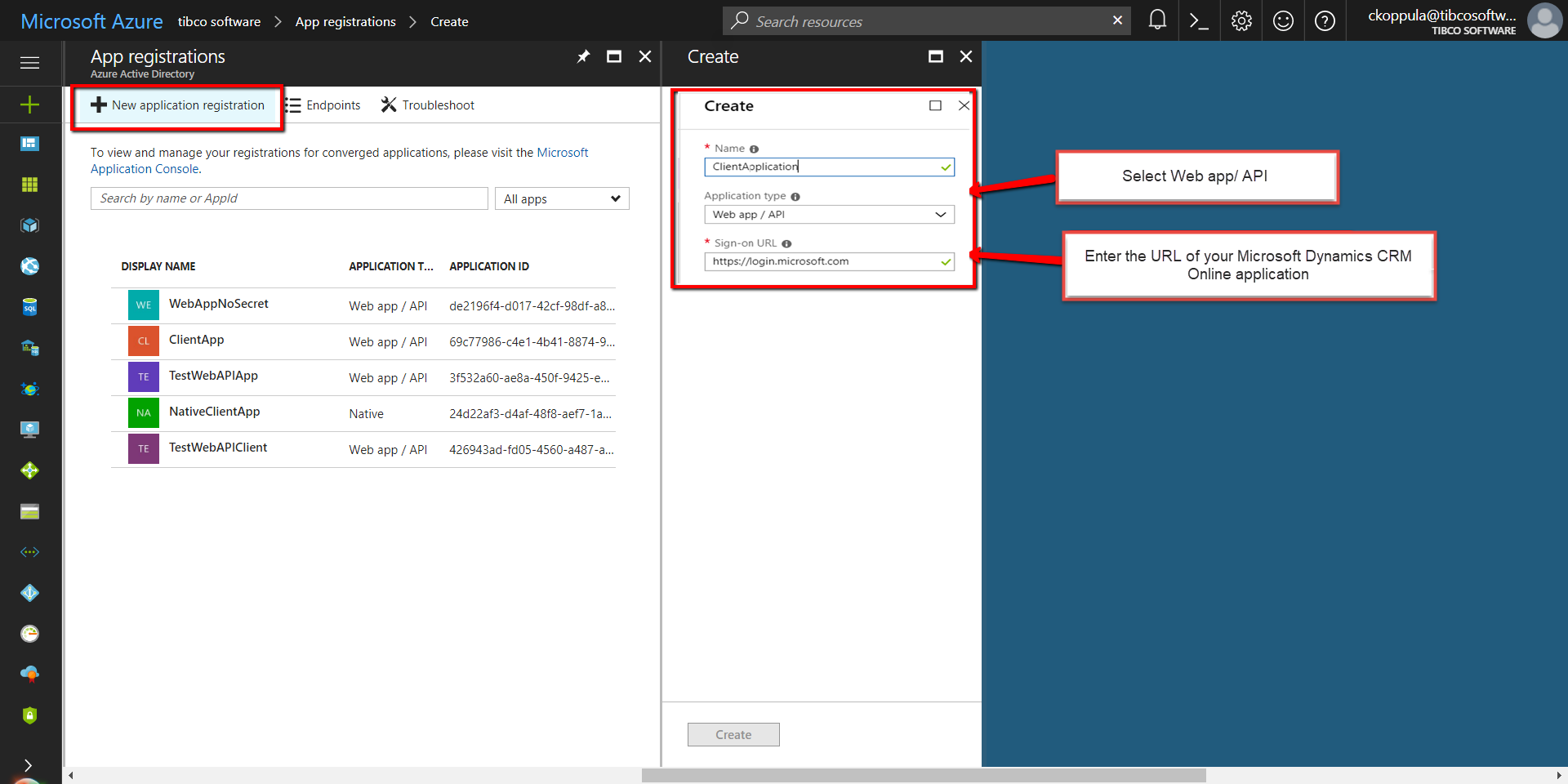Expand the All apps filter dropdown
This screenshot has width=1568, height=784.
click(x=561, y=198)
